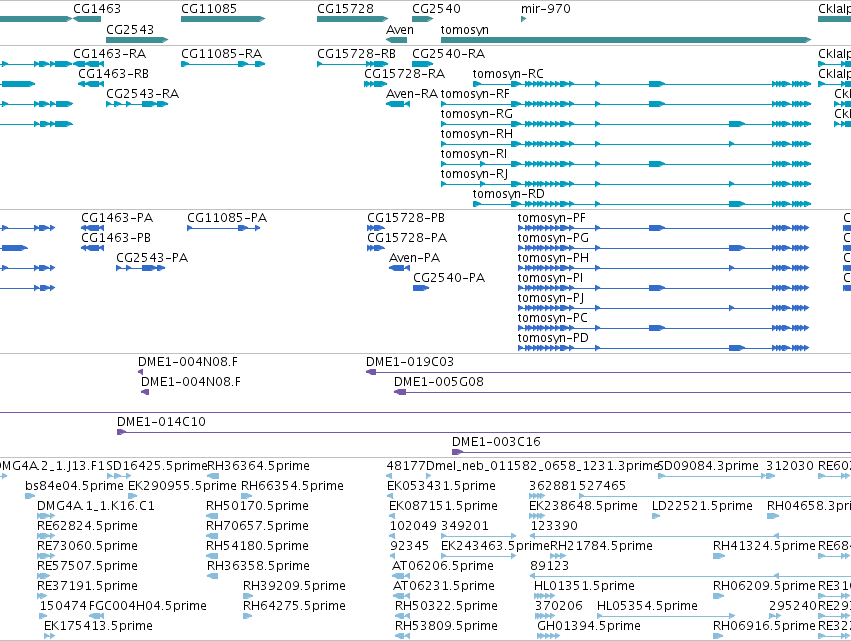Image resolution: width=851 pixels, height=641 pixels.
Task: Select EST RH66354.5prime
Action: tap(246, 496)
